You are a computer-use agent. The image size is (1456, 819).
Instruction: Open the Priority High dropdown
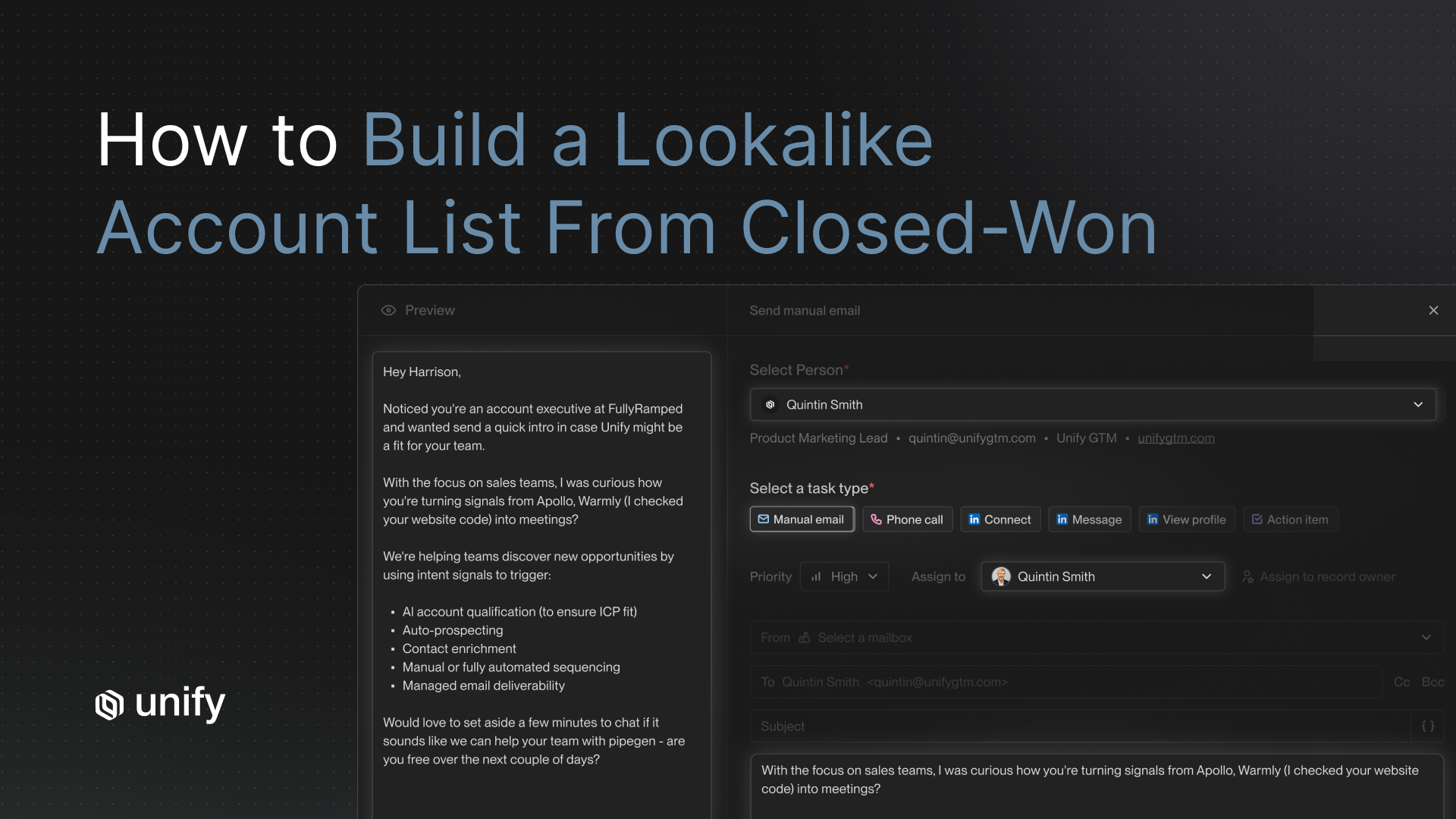[844, 576]
